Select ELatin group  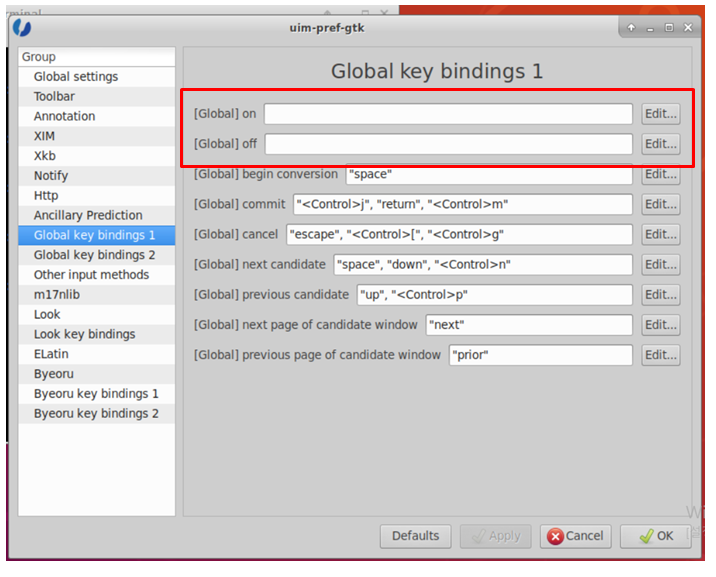[96, 354]
